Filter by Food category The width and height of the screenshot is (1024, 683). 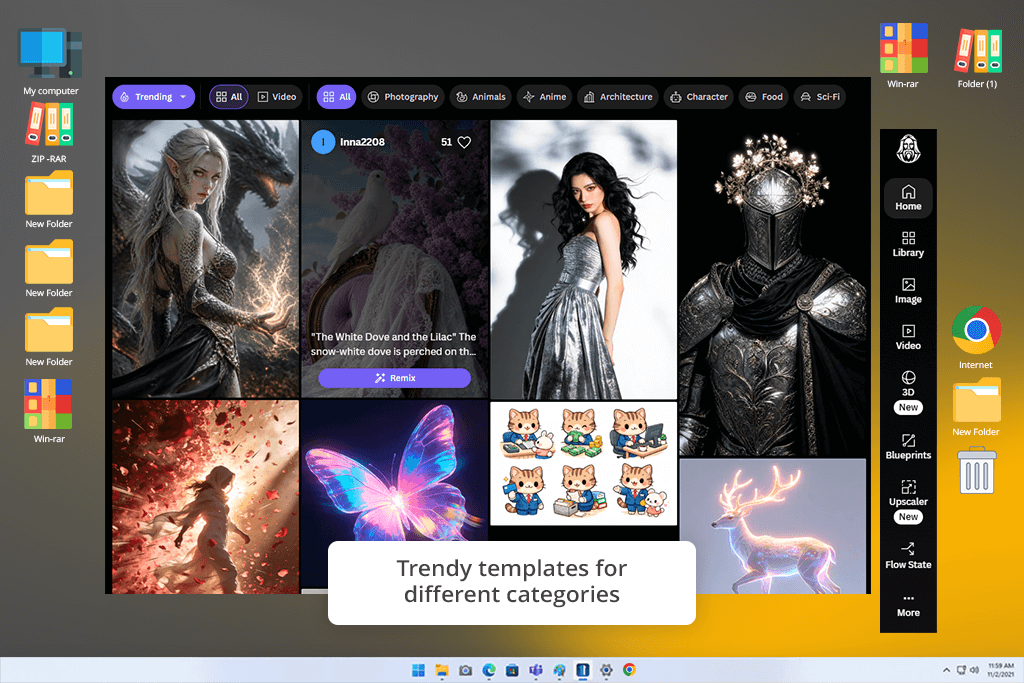(763, 97)
